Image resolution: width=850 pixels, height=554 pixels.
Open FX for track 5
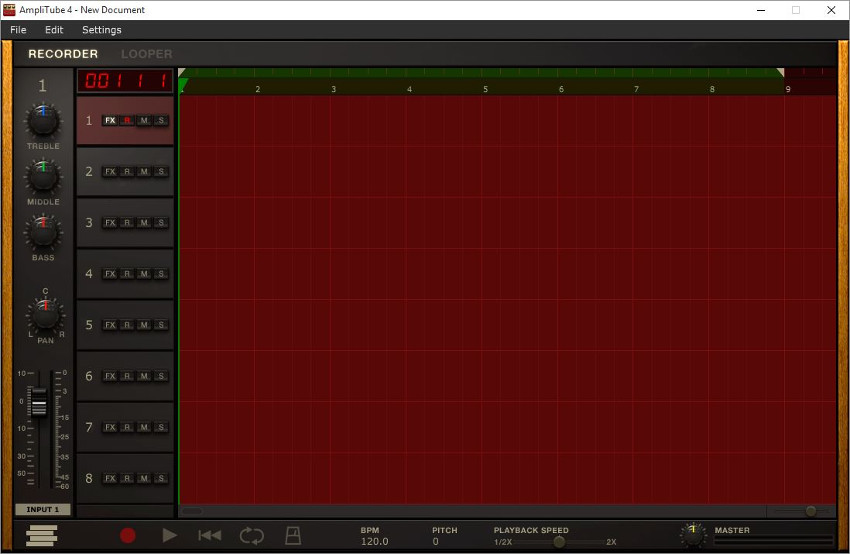click(110, 325)
